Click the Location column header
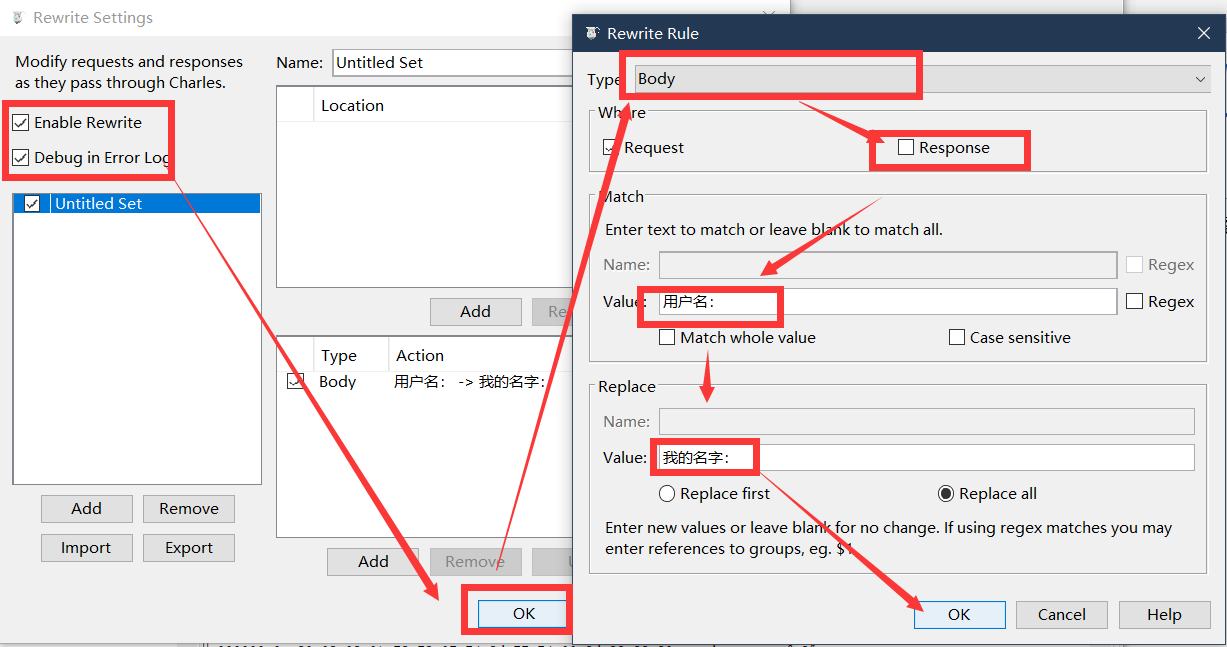Screen dimensions: 1227x647 [x=352, y=105]
